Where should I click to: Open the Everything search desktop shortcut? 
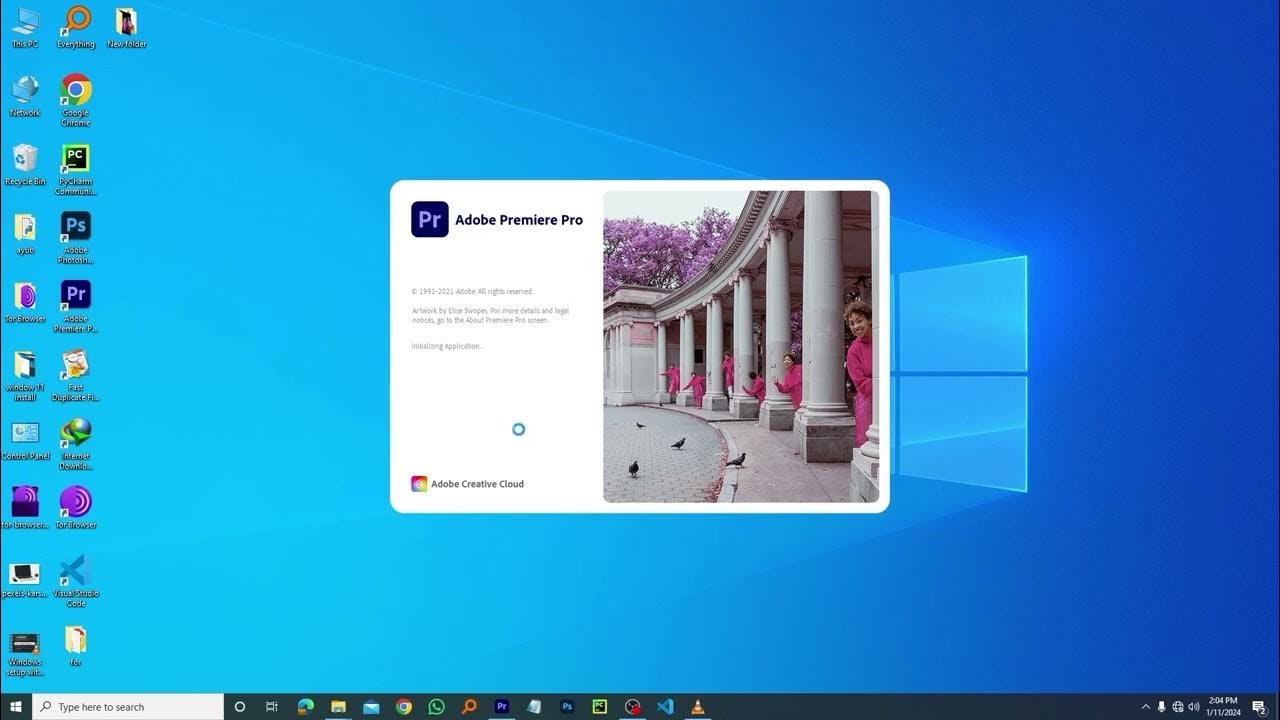[76, 28]
